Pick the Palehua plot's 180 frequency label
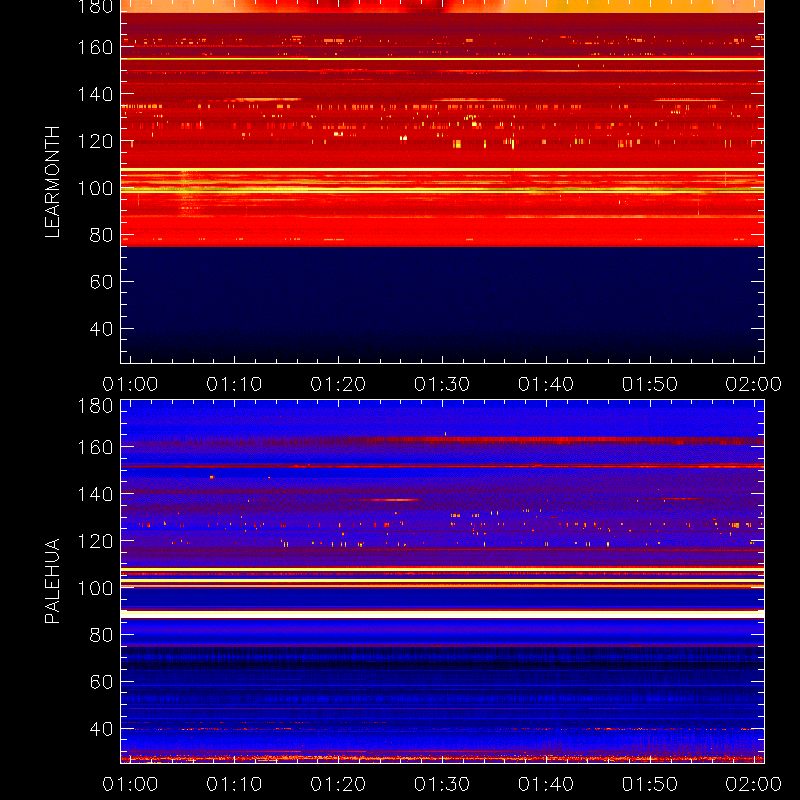 pyautogui.click(x=95, y=406)
